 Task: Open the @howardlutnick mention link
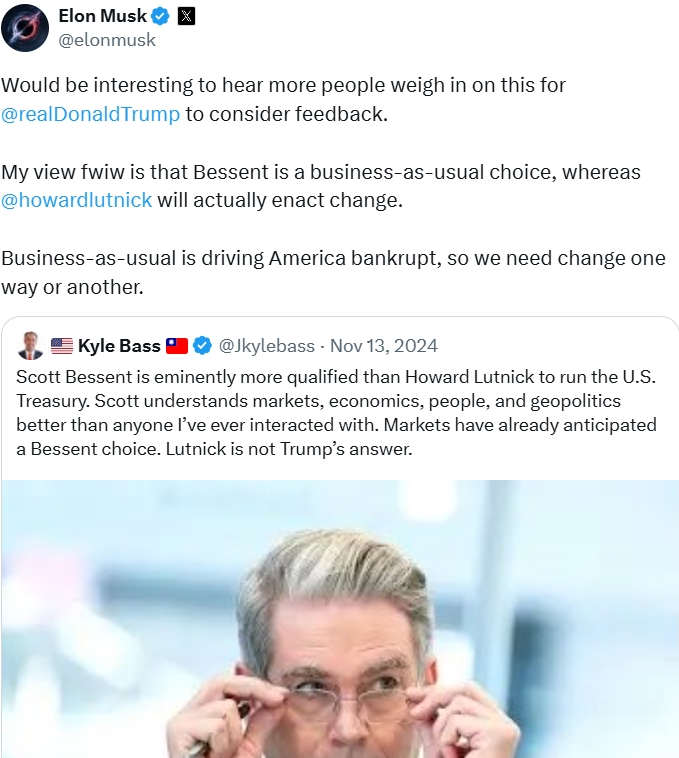click(76, 200)
